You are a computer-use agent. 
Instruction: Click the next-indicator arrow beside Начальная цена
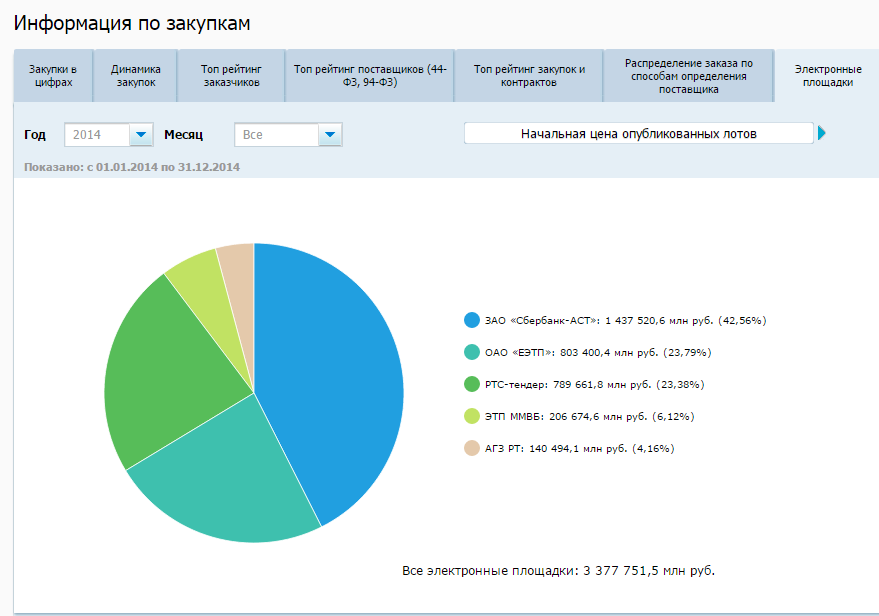pos(822,133)
